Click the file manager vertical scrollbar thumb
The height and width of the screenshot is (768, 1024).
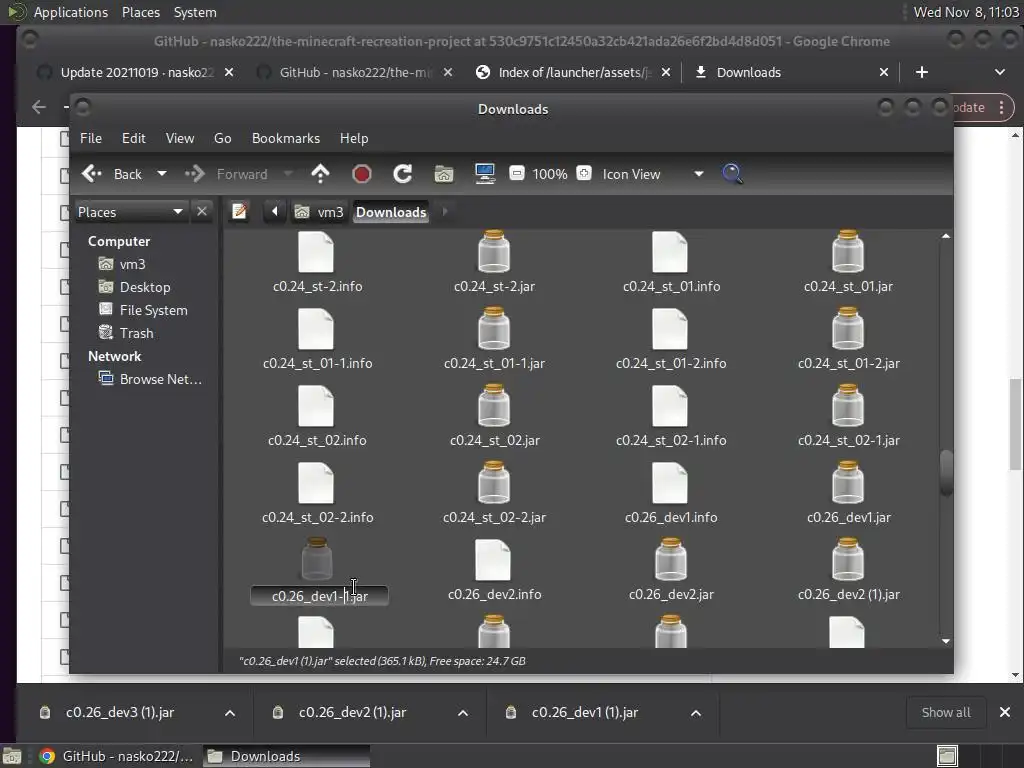[946, 473]
